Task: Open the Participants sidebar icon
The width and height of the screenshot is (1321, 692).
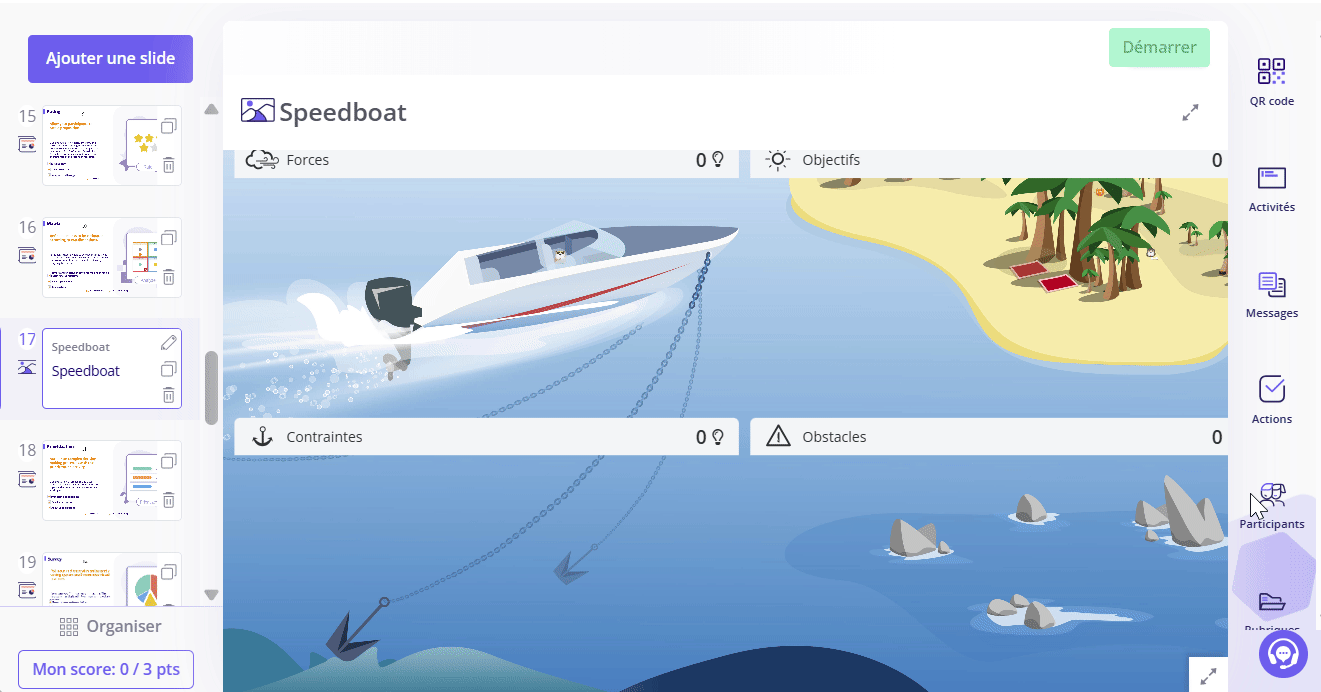Action: coord(1272,494)
